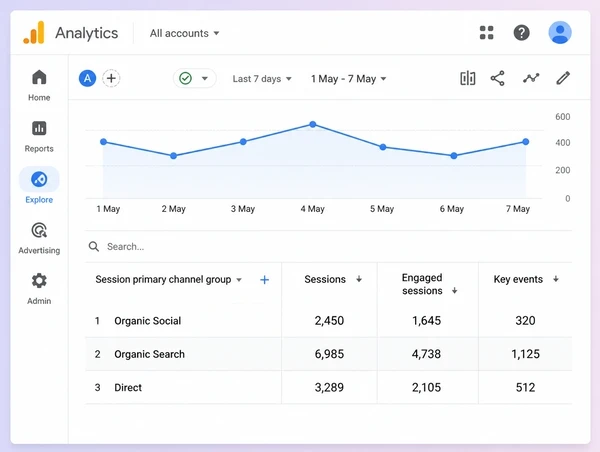Open the 1 May - 7 May date picker
This screenshot has width=600, height=452.
pyautogui.click(x=348, y=79)
